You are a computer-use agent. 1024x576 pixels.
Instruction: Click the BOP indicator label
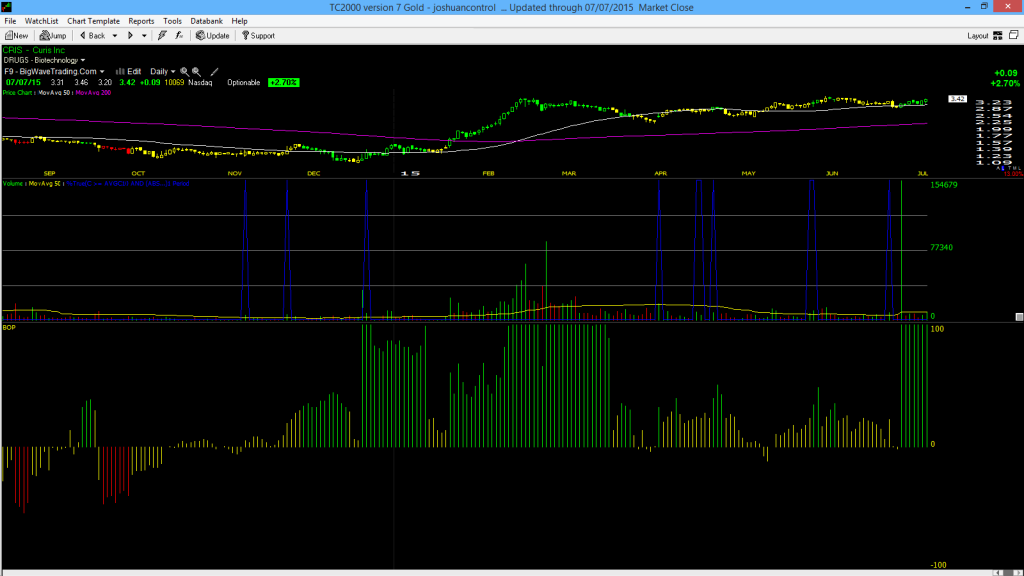9,327
